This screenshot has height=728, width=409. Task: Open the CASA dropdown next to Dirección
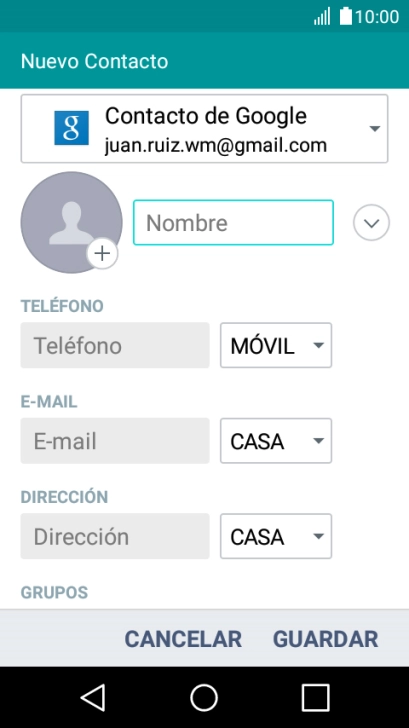(x=276, y=536)
